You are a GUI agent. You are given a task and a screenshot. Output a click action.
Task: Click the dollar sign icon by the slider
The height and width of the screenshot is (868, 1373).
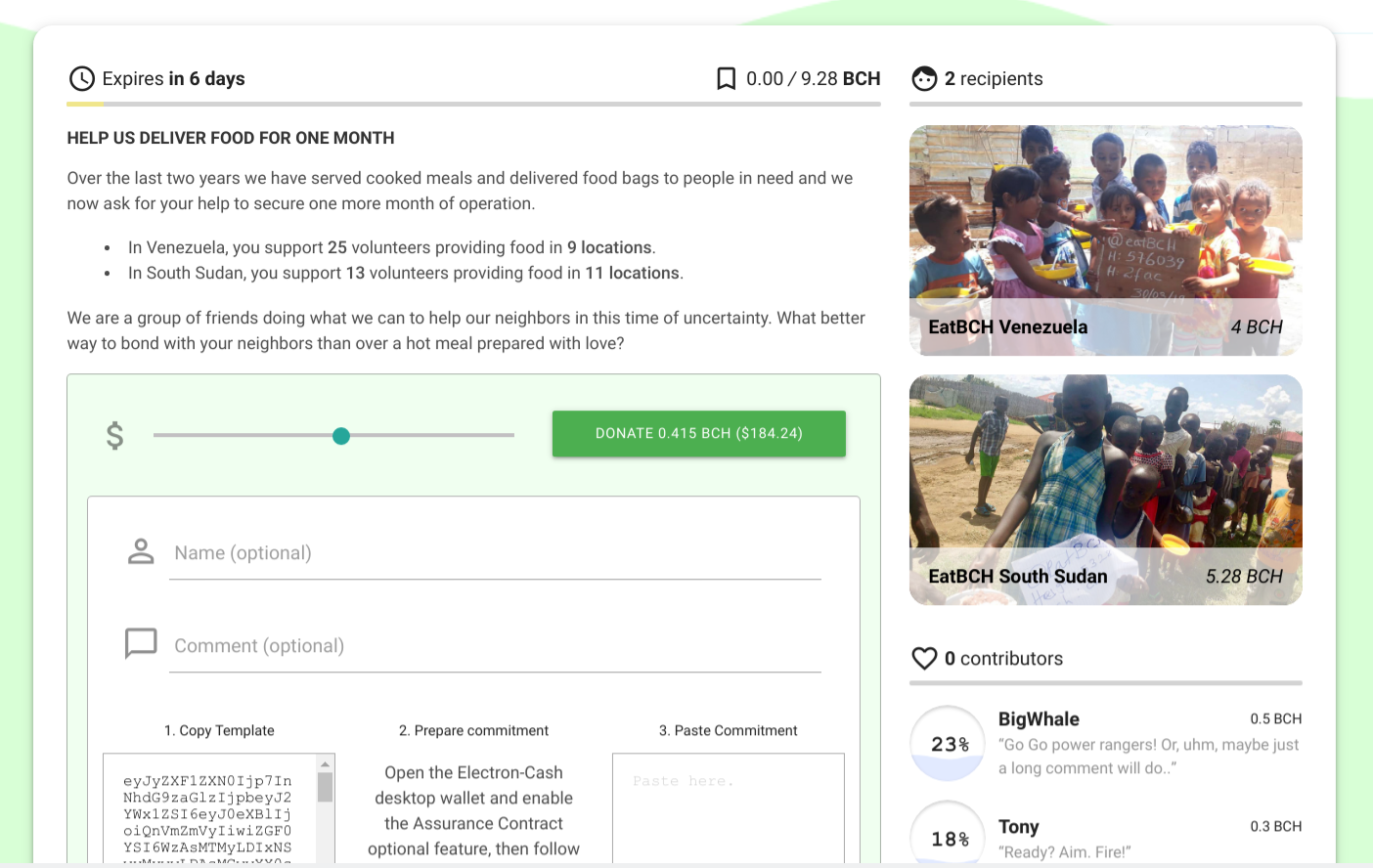[x=115, y=435]
